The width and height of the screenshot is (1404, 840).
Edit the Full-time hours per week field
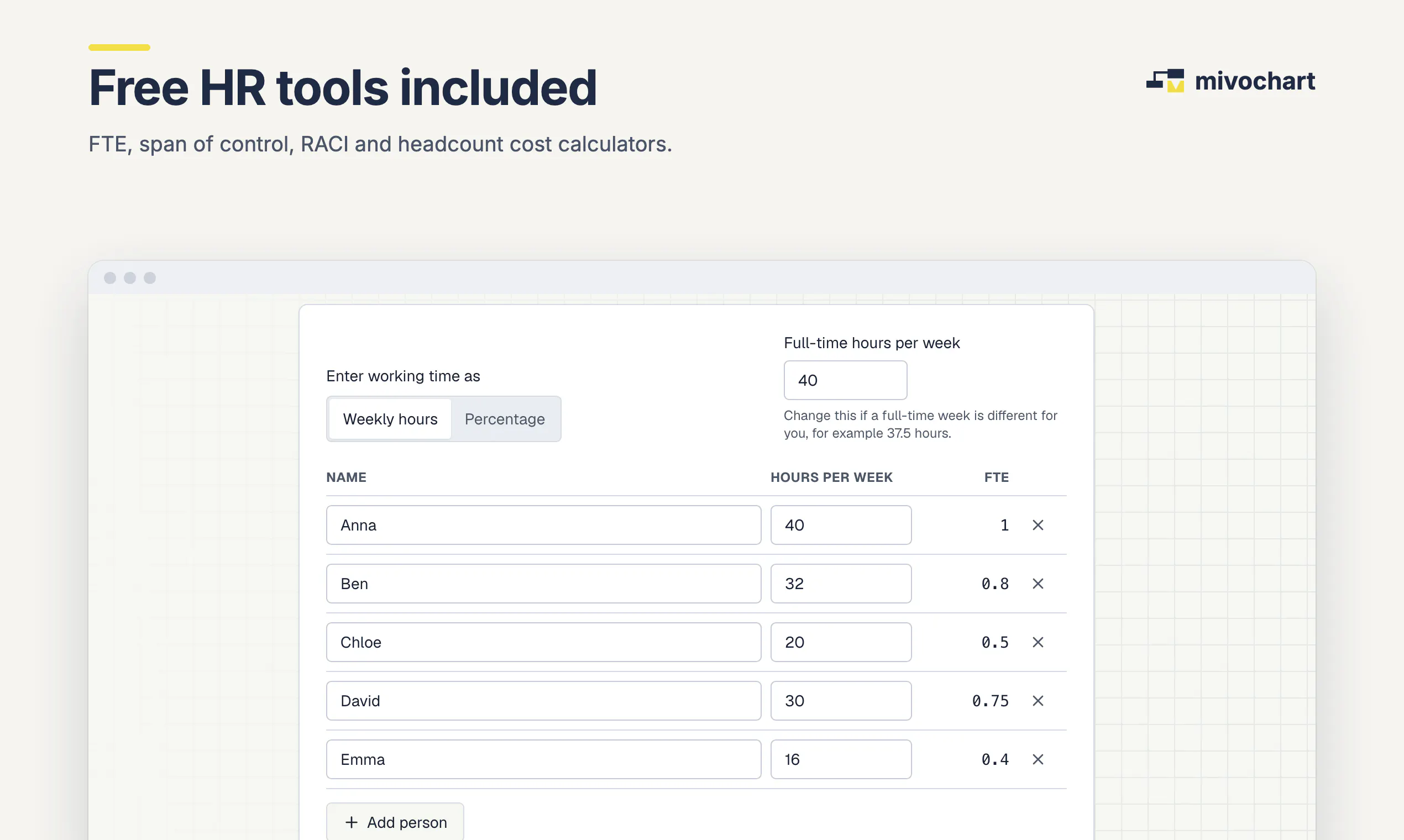point(845,380)
